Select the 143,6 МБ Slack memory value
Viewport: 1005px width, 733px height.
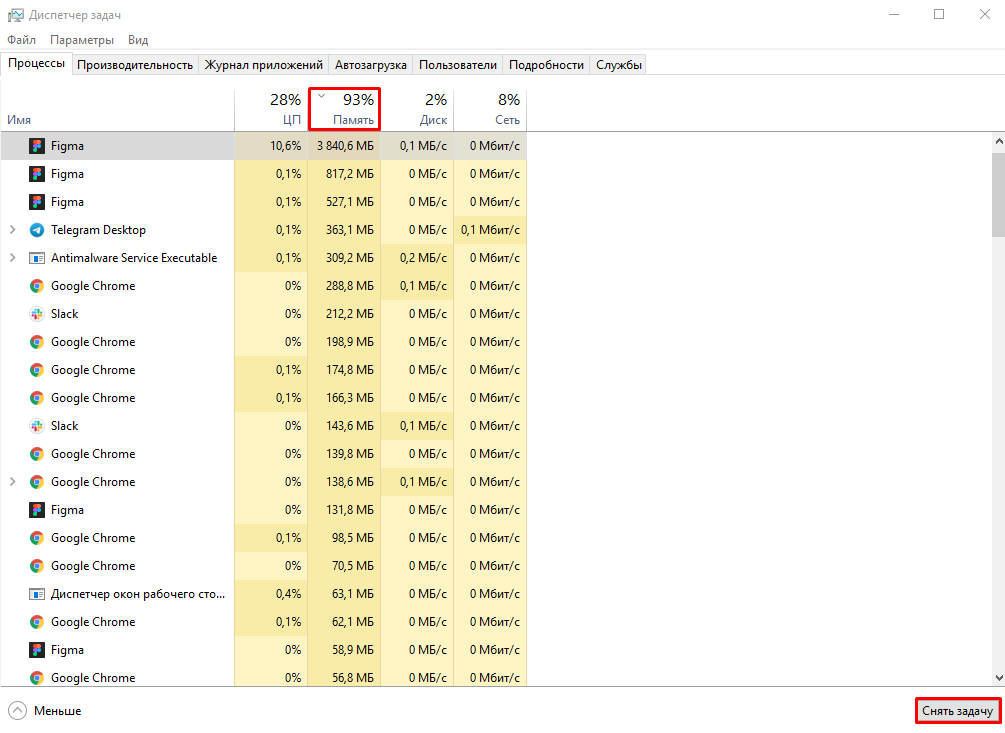[349, 426]
